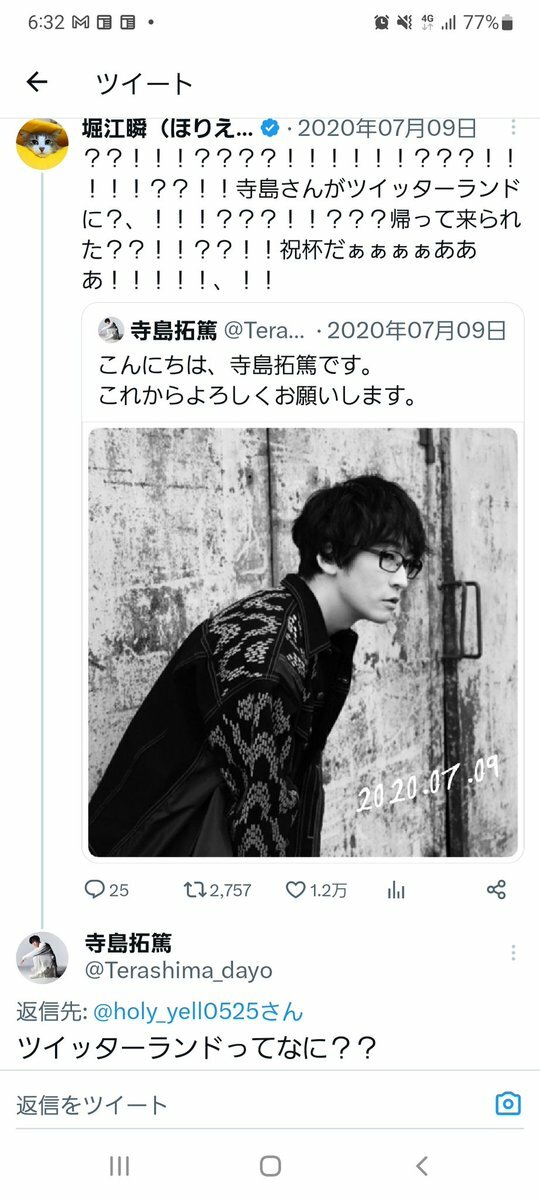The image size is (540, 1199).
Task: Open reply icon showing 25 replies
Action: click(94, 889)
